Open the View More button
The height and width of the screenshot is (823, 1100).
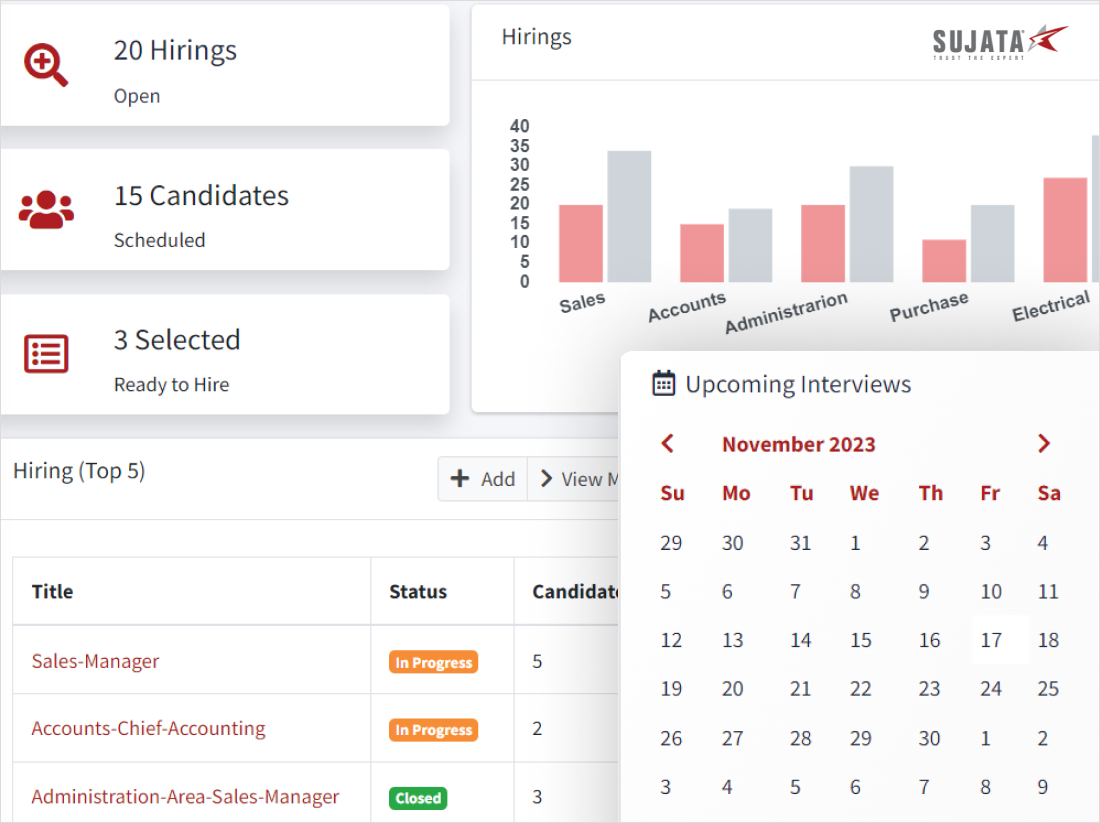click(x=576, y=479)
